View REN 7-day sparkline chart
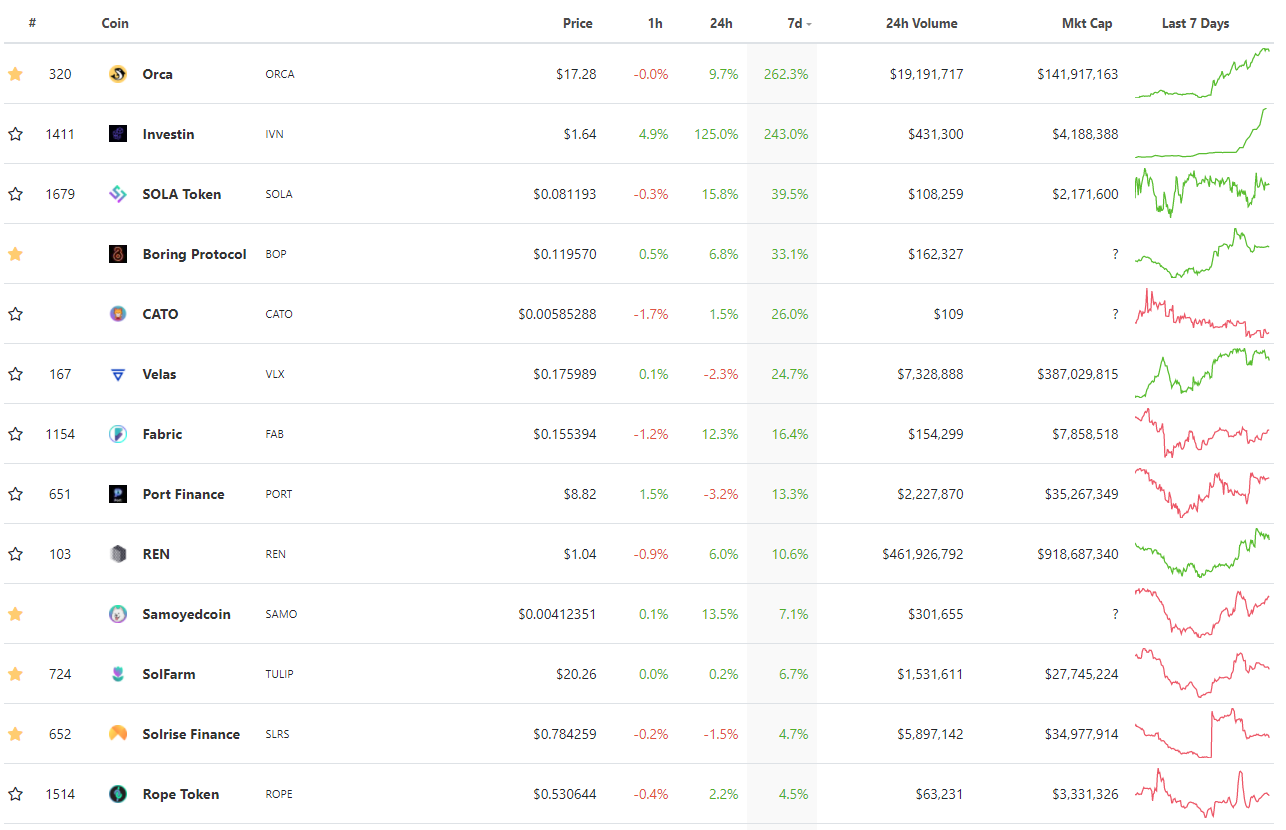 point(1202,554)
